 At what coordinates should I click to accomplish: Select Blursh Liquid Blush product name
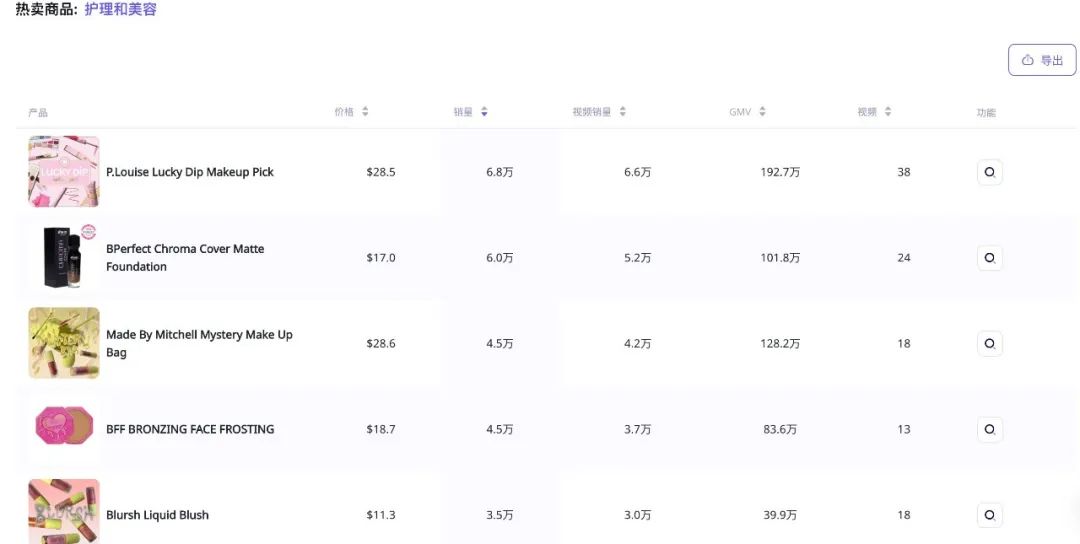[157, 515]
